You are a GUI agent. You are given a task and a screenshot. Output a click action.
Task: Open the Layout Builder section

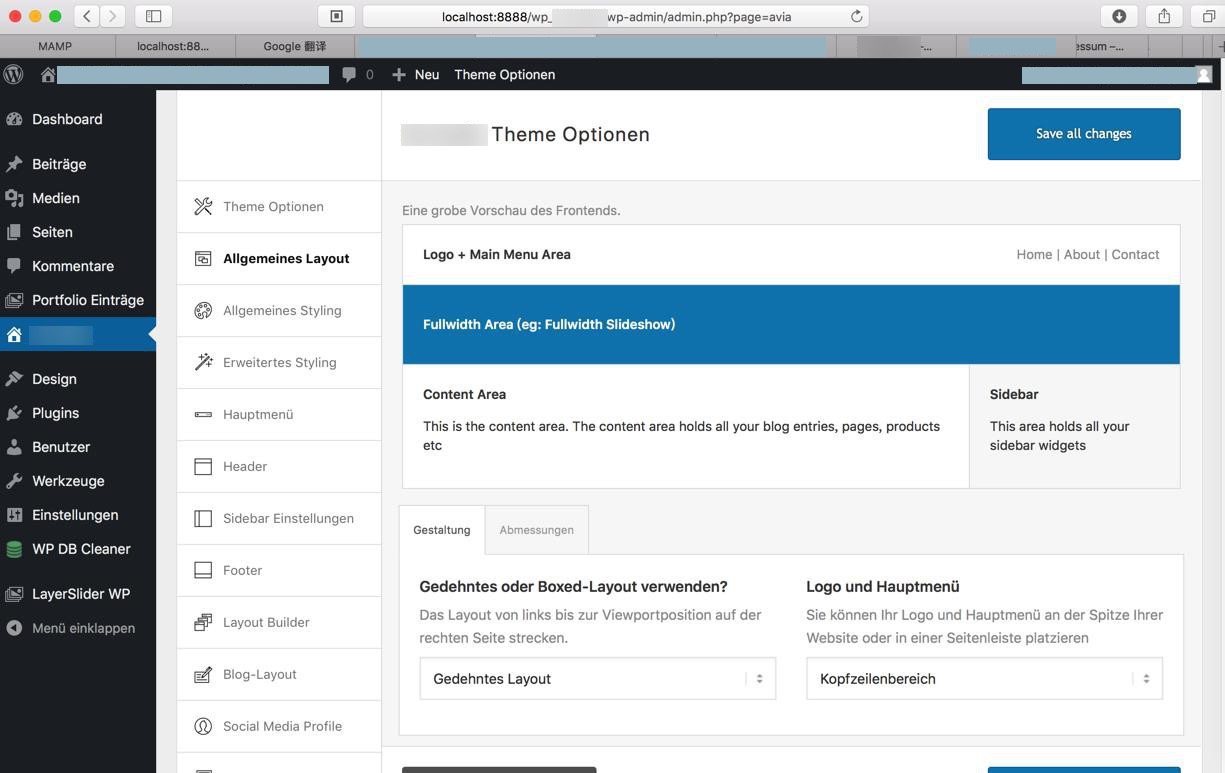click(266, 623)
